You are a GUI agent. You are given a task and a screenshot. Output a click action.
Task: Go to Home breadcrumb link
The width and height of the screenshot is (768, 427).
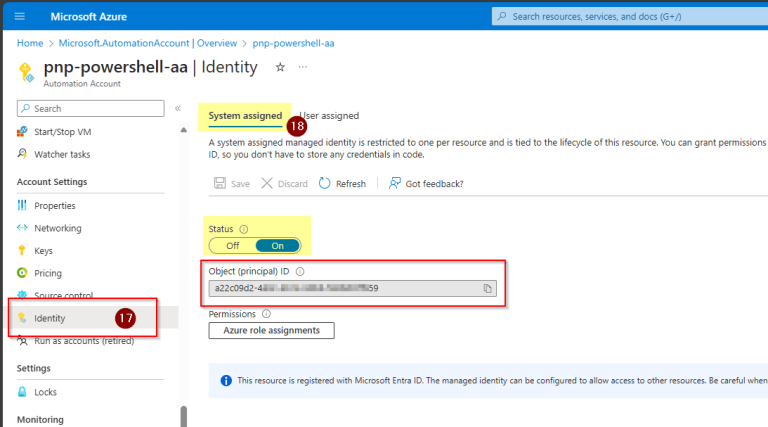[30, 43]
